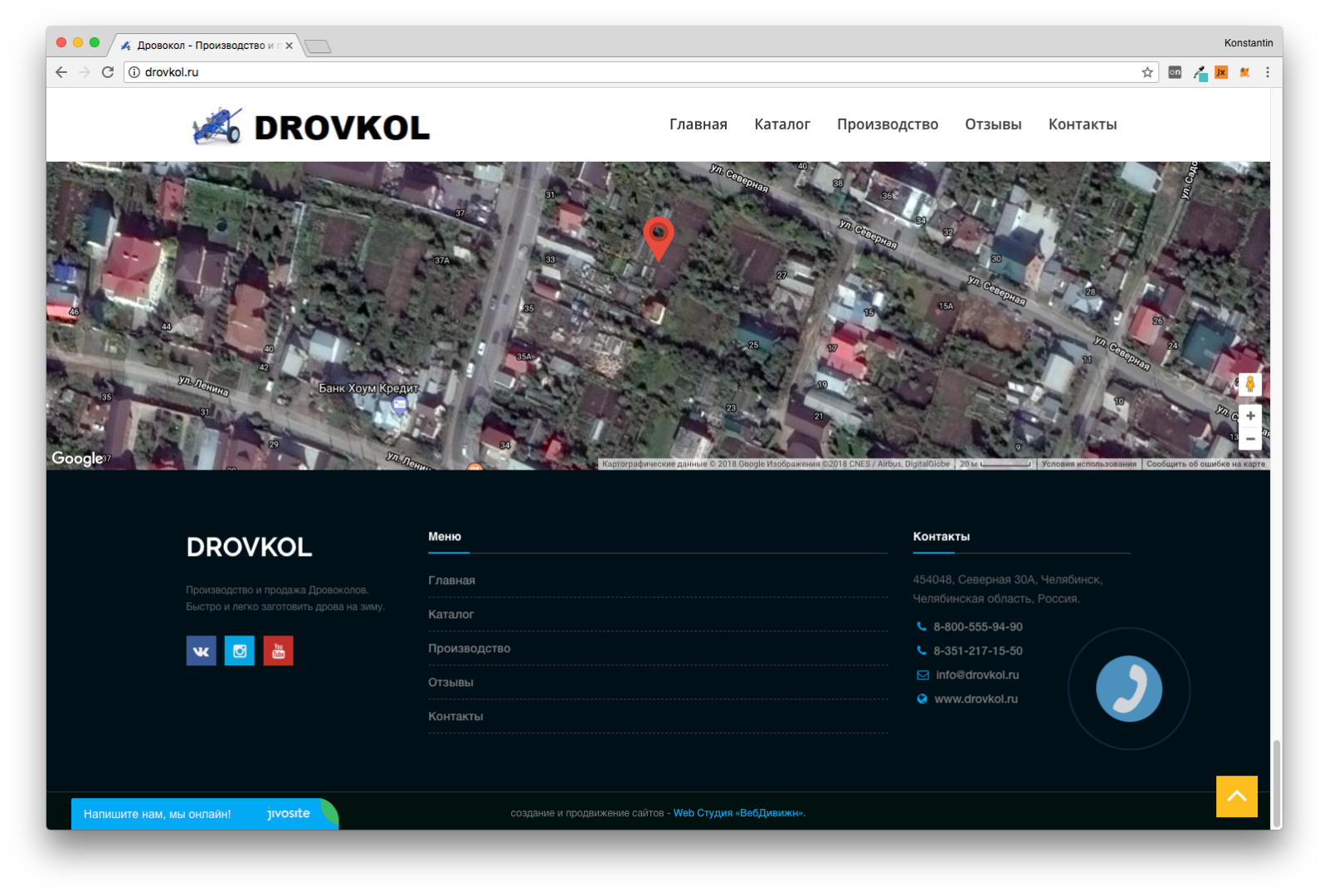This screenshot has width=1329, height=896.
Task: Open Каталог in the top navigation
Action: (x=781, y=124)
